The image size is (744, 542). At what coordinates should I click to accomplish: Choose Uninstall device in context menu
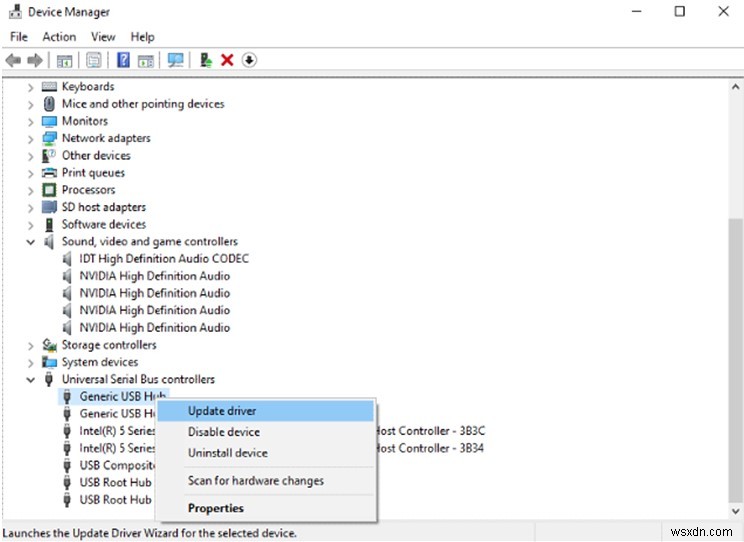pyautogui.click(x=266, y=453)
